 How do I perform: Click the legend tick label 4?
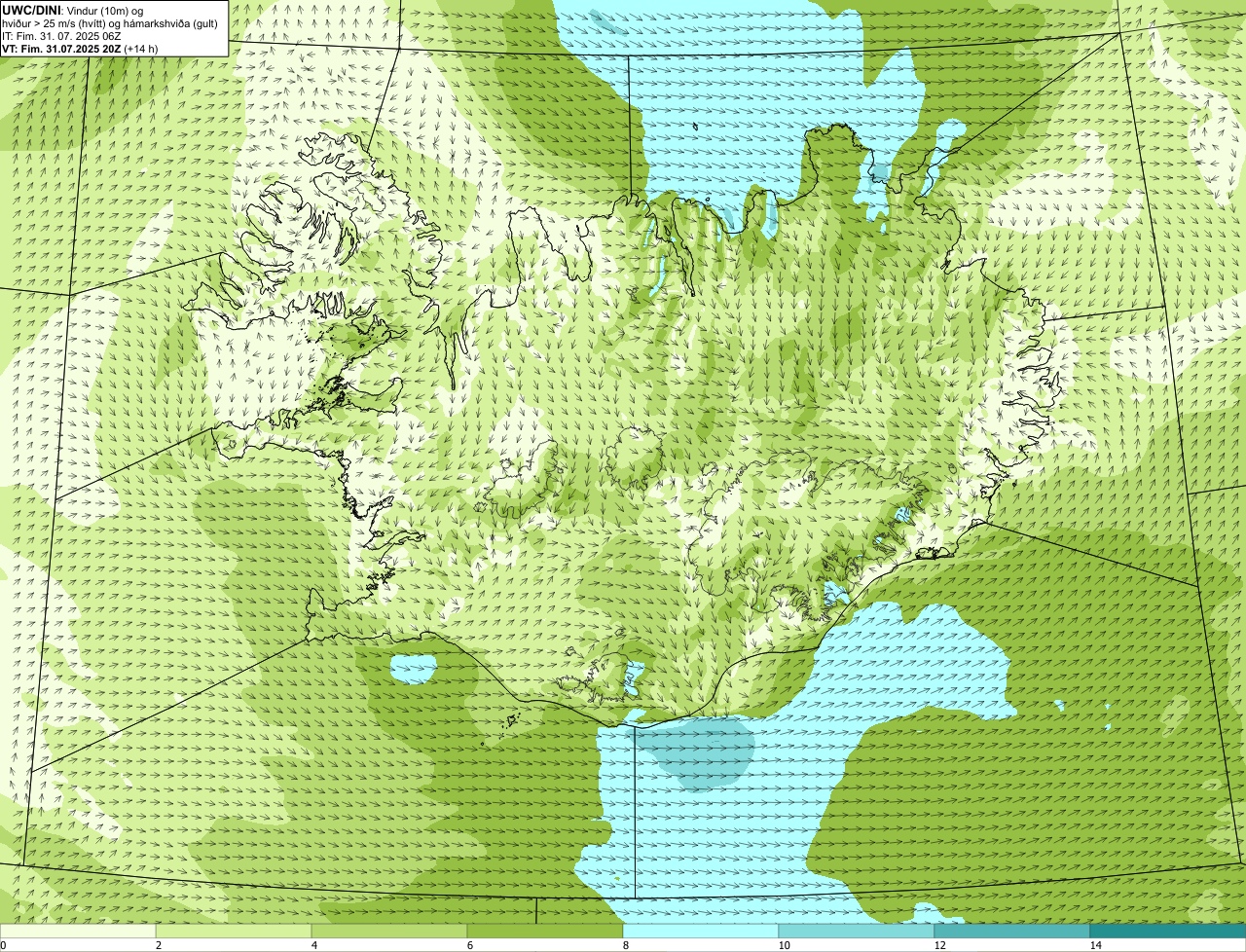(312, 944)
